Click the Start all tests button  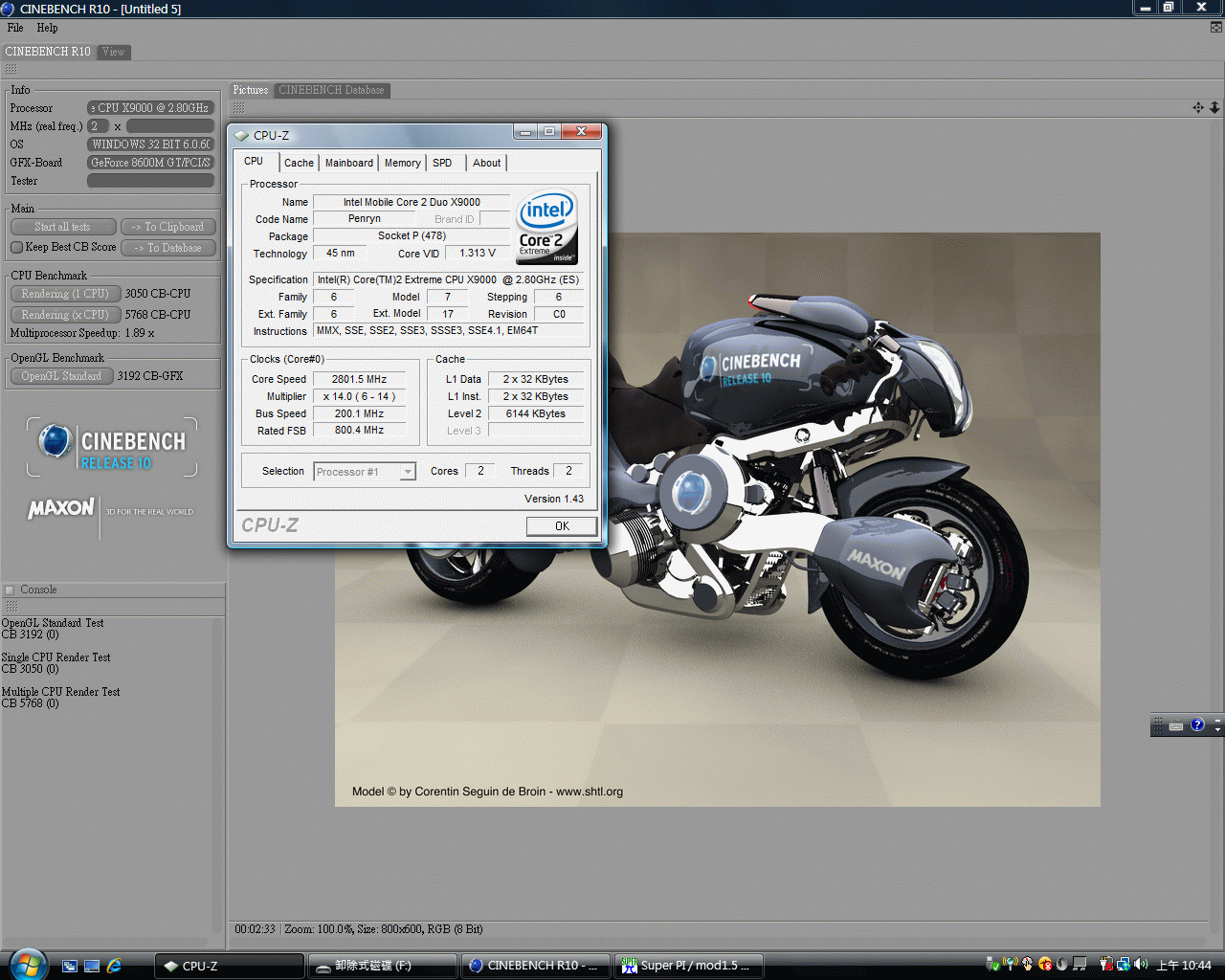[x=63, y=227]
